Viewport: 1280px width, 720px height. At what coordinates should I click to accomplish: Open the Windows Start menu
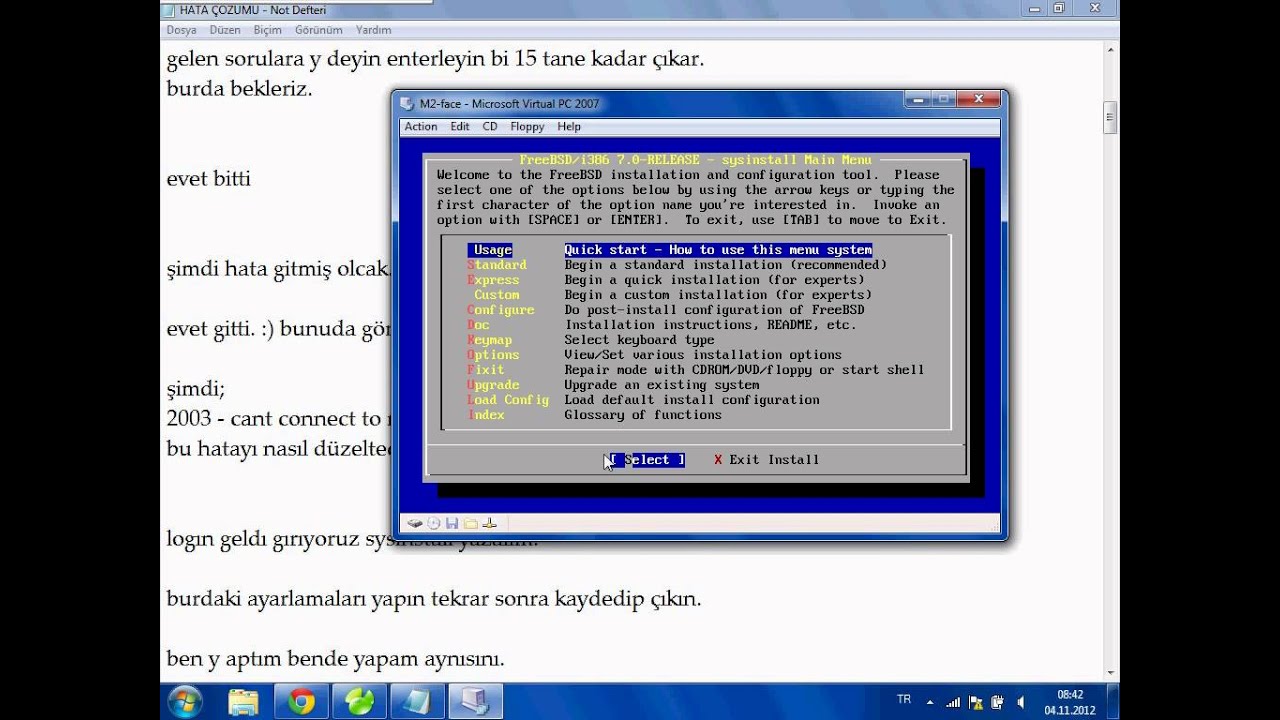(x=186, y=701)
